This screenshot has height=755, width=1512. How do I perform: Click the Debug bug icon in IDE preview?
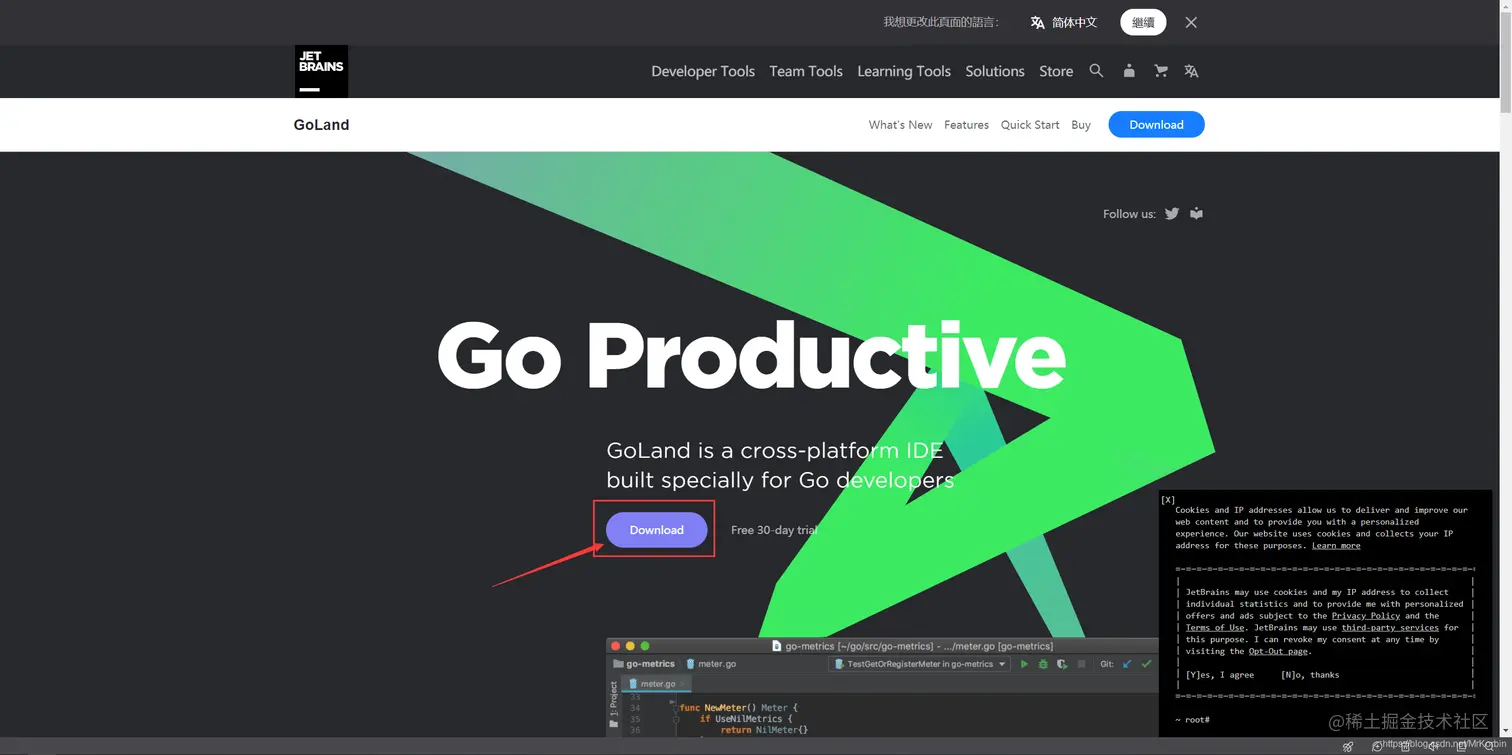(x=1043, y=664)
